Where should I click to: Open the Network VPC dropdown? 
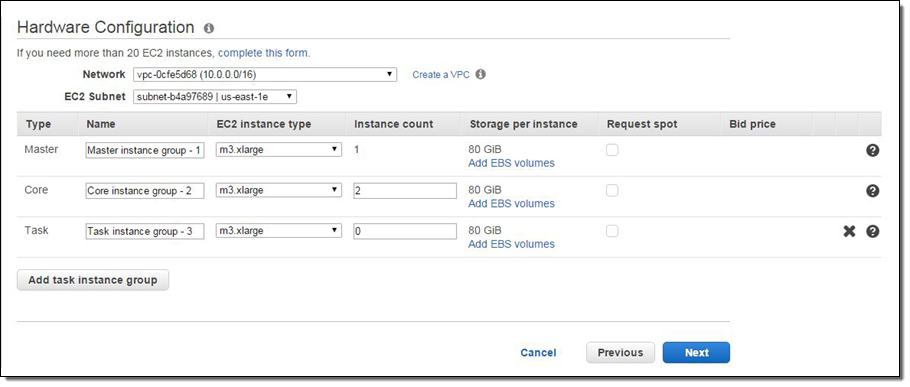(265, 75)
